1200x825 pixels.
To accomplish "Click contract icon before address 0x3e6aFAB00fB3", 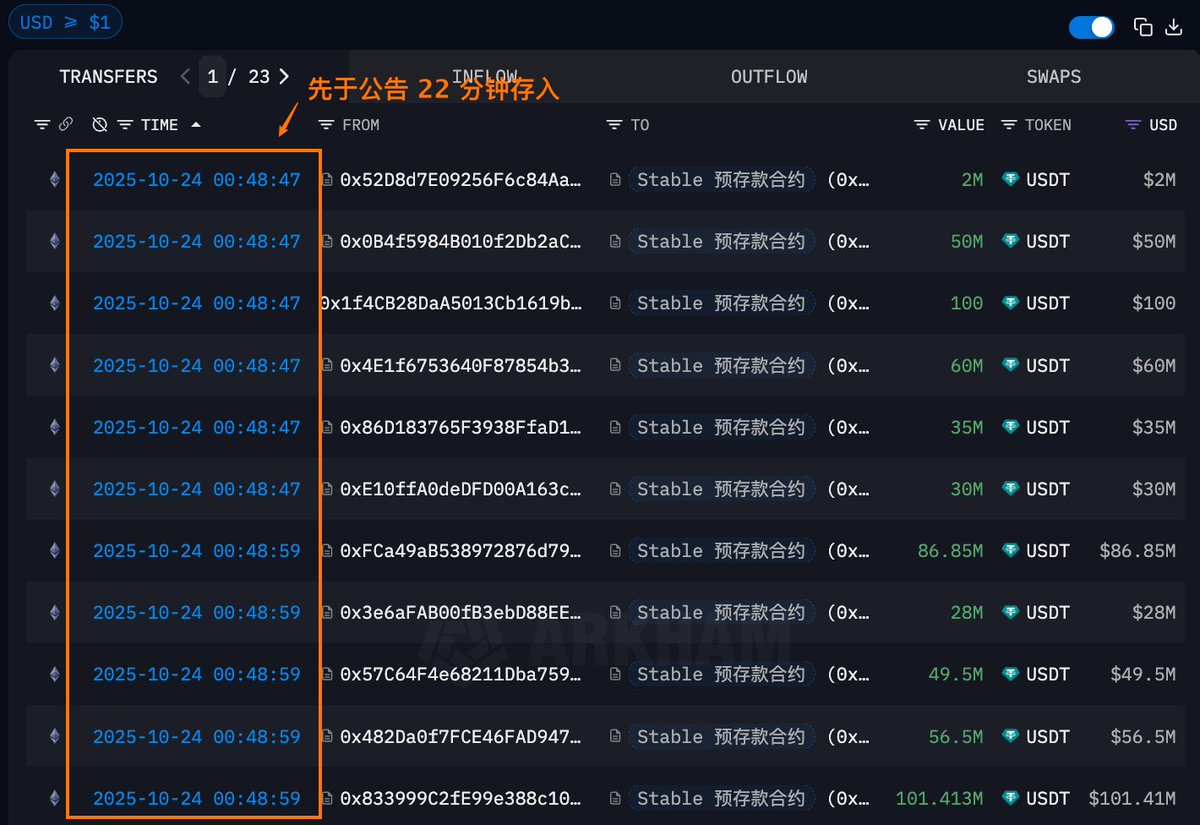I will pyautogui.click(x=327, y=613).
